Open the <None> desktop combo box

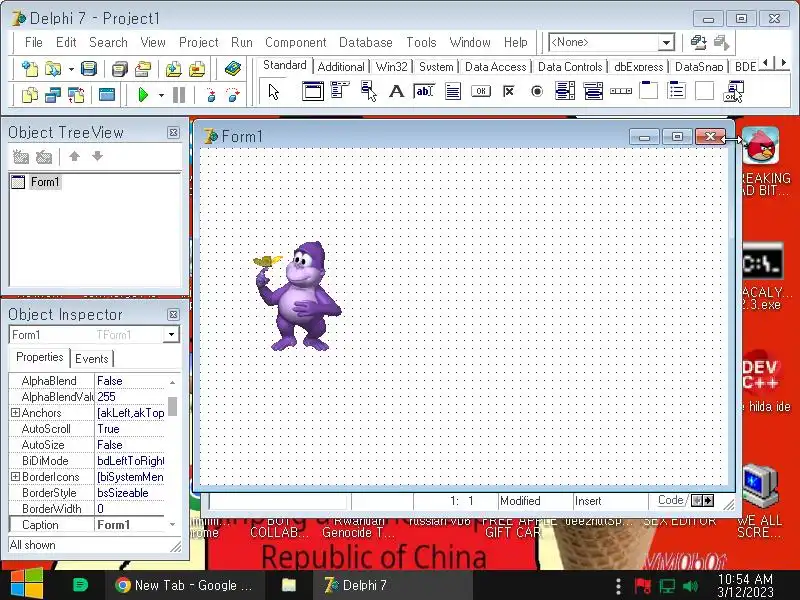(665, 43)
